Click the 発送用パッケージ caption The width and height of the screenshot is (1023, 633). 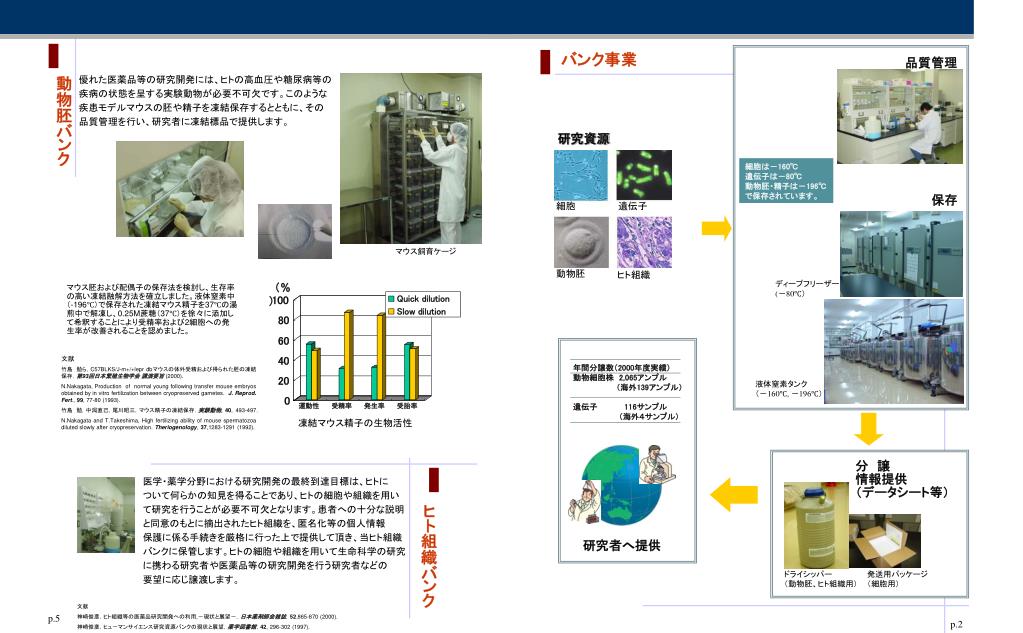[897, 574]
